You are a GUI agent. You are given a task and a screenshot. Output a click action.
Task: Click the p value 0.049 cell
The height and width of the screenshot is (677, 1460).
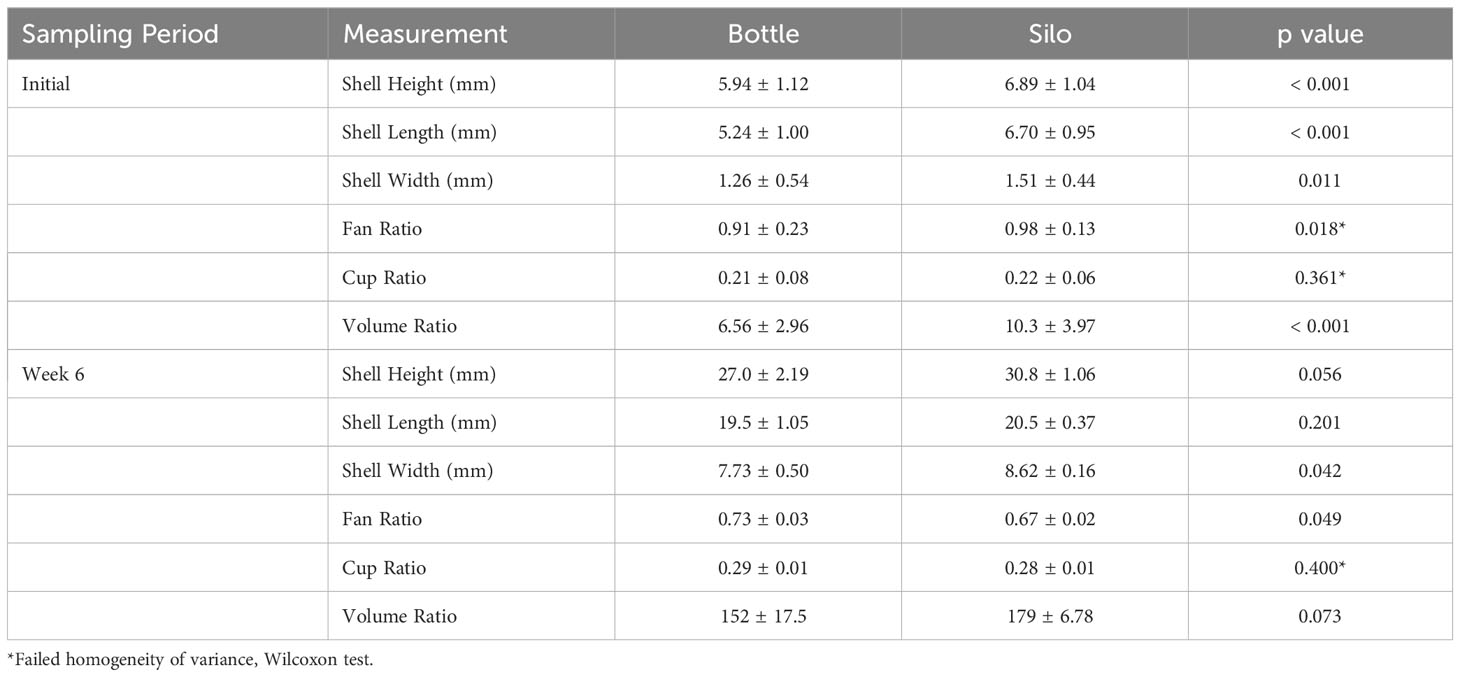tap(1320, 519)
